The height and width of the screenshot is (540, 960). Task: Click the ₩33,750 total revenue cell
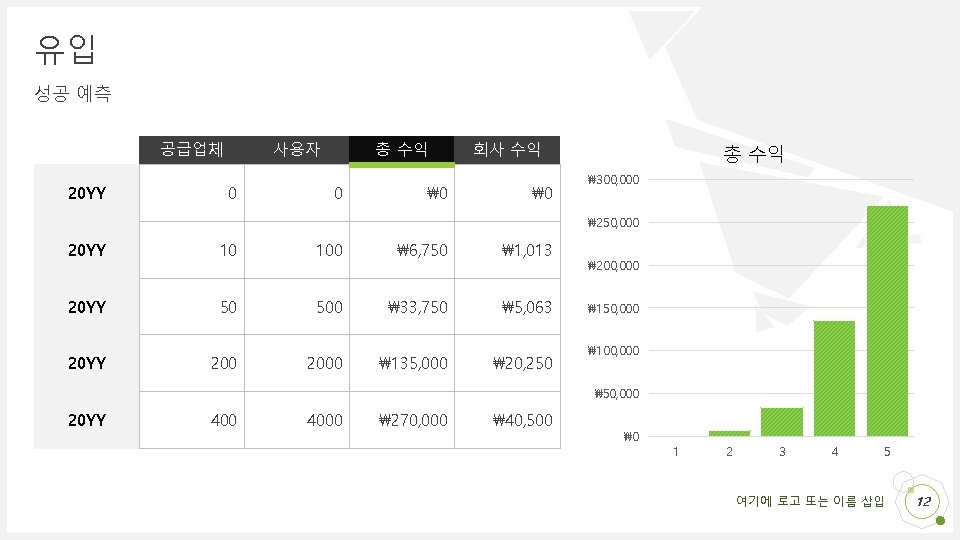tap(402, 307)
